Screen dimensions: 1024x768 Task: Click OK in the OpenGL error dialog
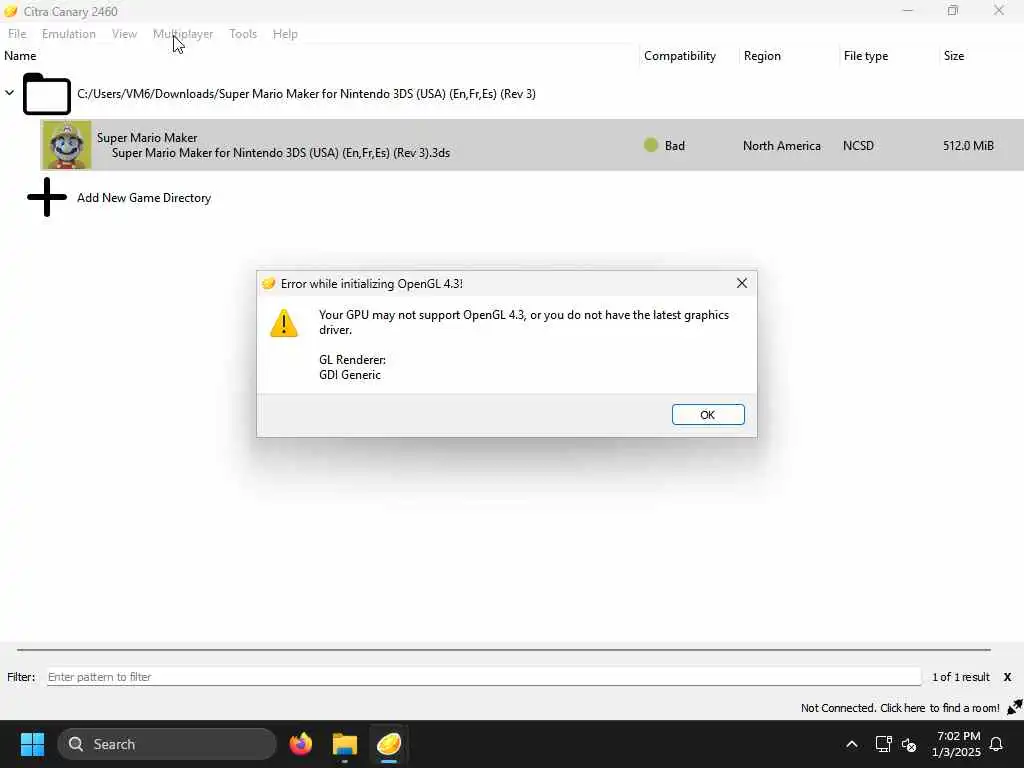(x=708, y=415)
